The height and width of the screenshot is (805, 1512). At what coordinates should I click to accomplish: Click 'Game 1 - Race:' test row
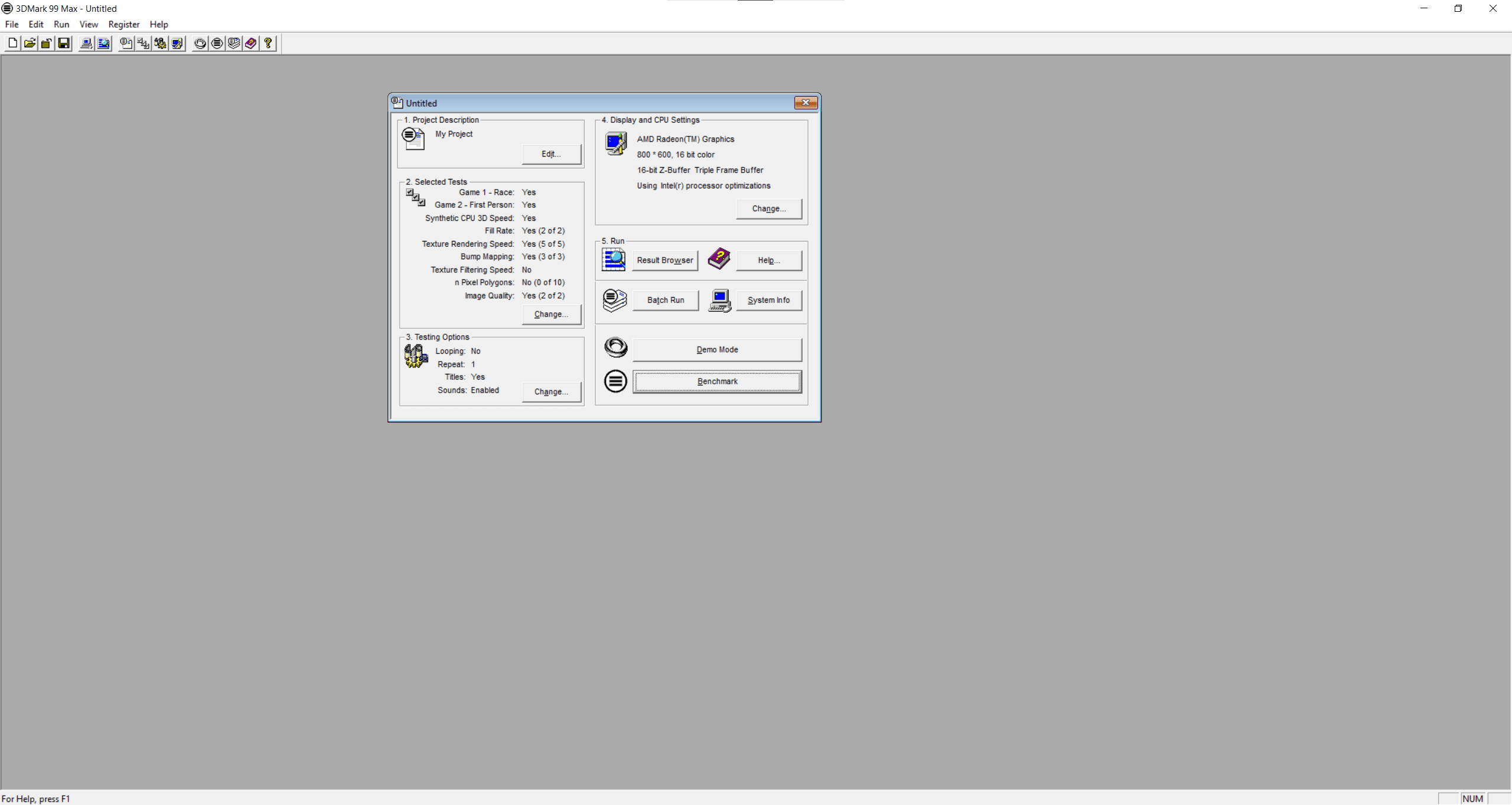[x=487, y=193]
